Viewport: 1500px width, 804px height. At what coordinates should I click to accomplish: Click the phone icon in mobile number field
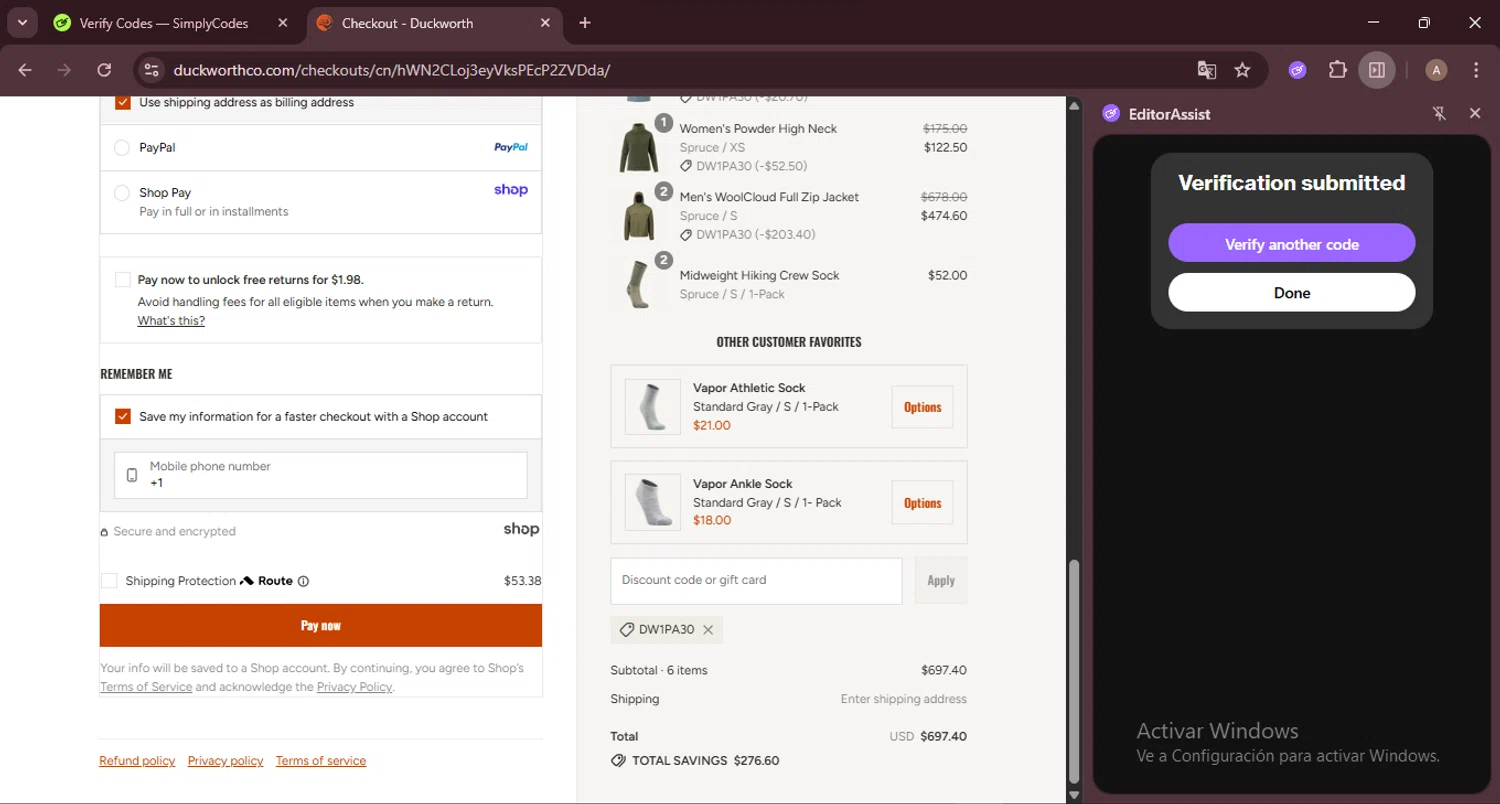pyautogui.click(x=132, y=475)
